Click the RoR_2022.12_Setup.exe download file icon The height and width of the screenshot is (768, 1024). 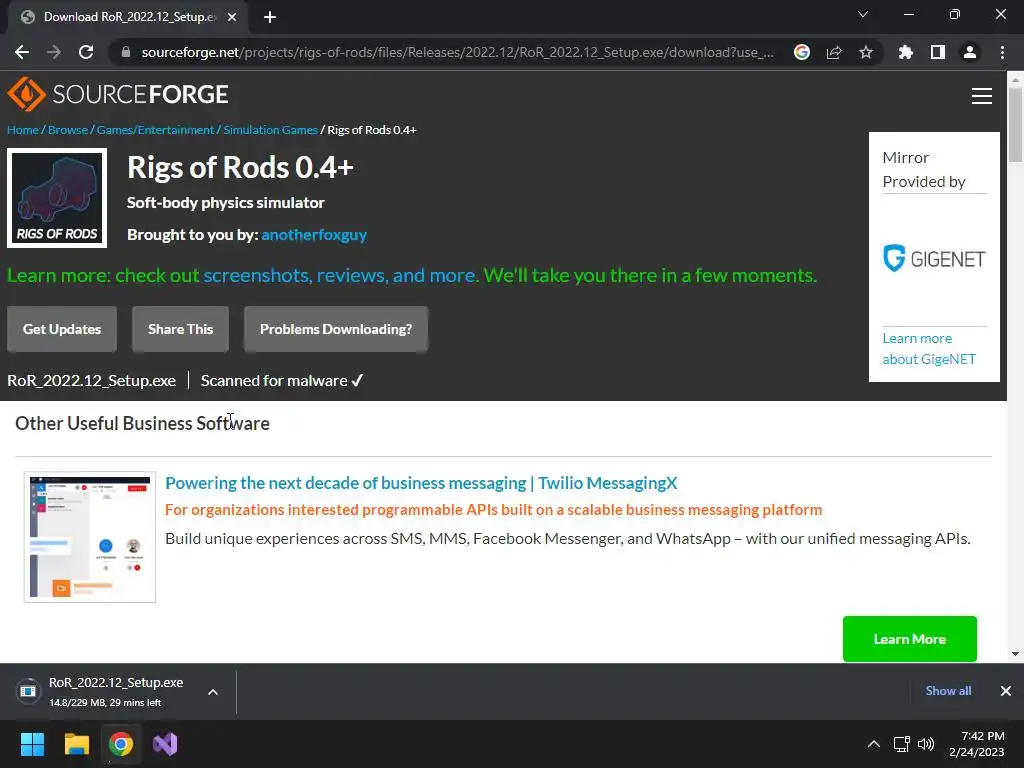(x=28, y=691)
